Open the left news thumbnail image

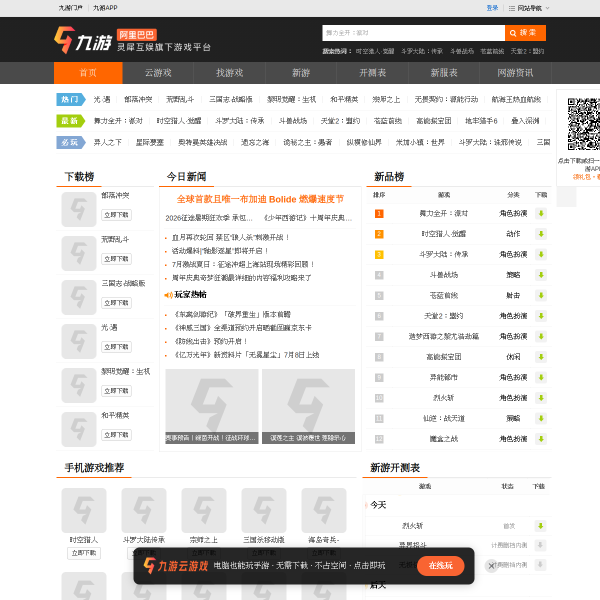tap(212, 406)
